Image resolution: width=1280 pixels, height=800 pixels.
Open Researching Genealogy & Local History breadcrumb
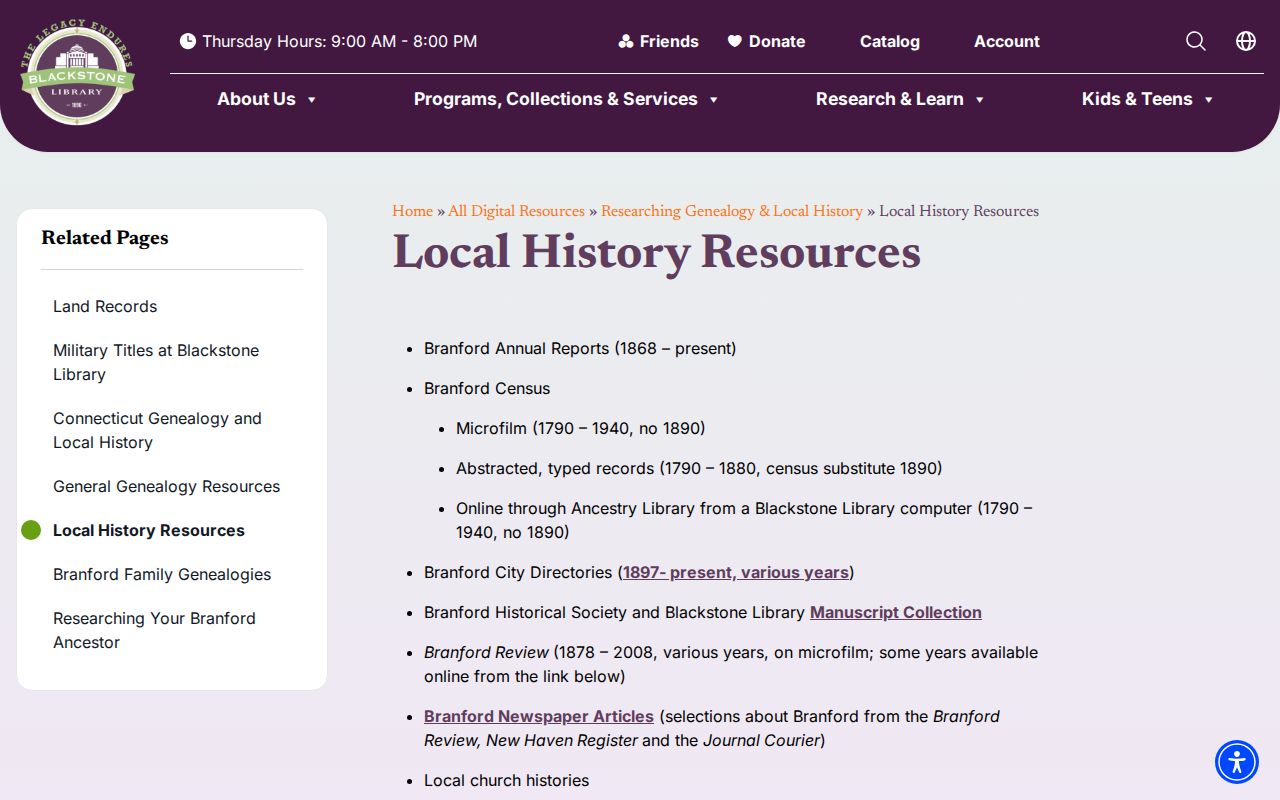tap(732, 211)
